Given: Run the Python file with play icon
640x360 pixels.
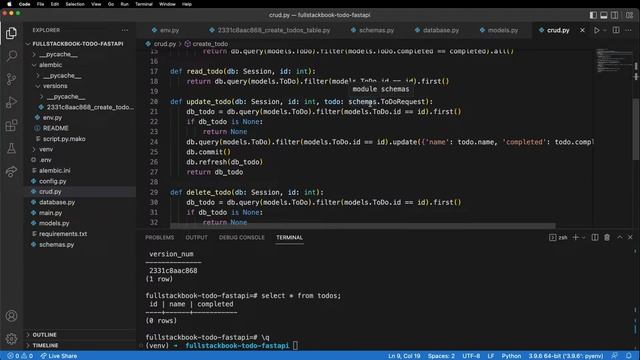Looking at the screenshot, I should [596, 30].
